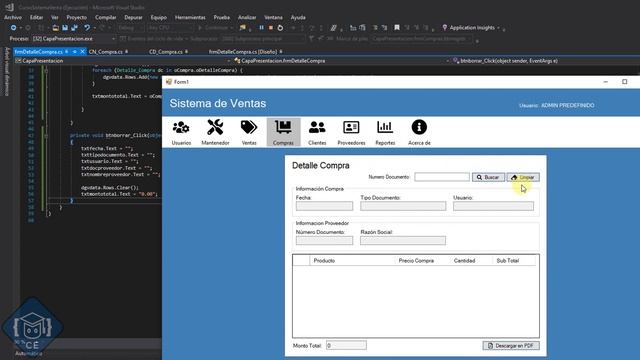
Task: Pin the frmDetalleCompra.cs tab
Action: coord(75,52)
